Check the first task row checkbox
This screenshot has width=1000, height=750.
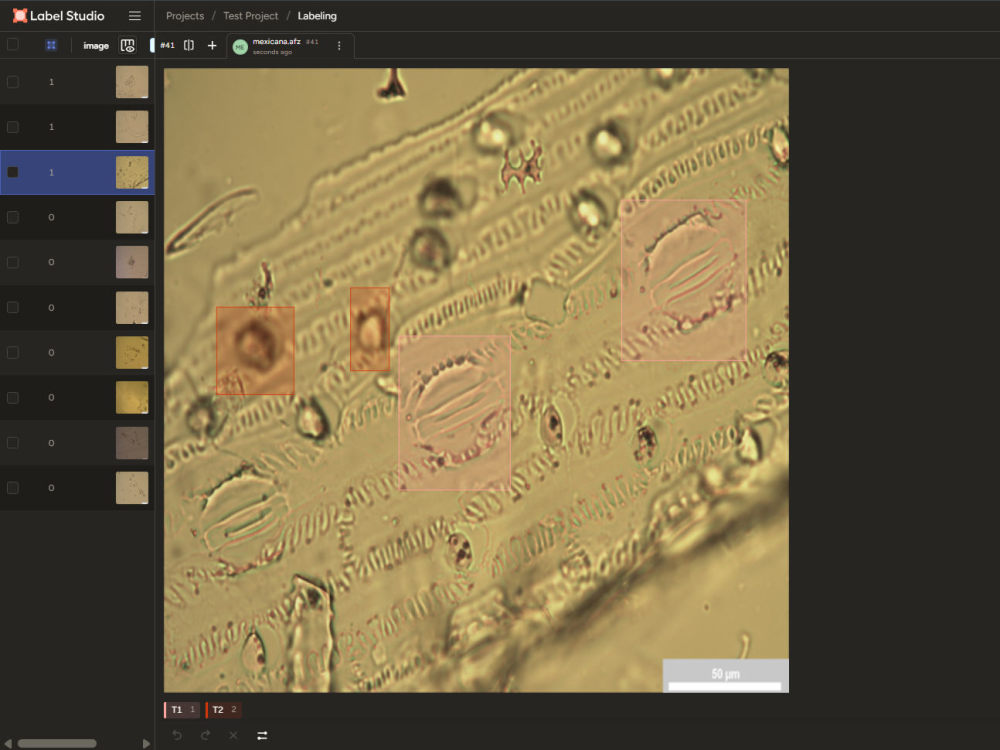(x=12, y=82)
